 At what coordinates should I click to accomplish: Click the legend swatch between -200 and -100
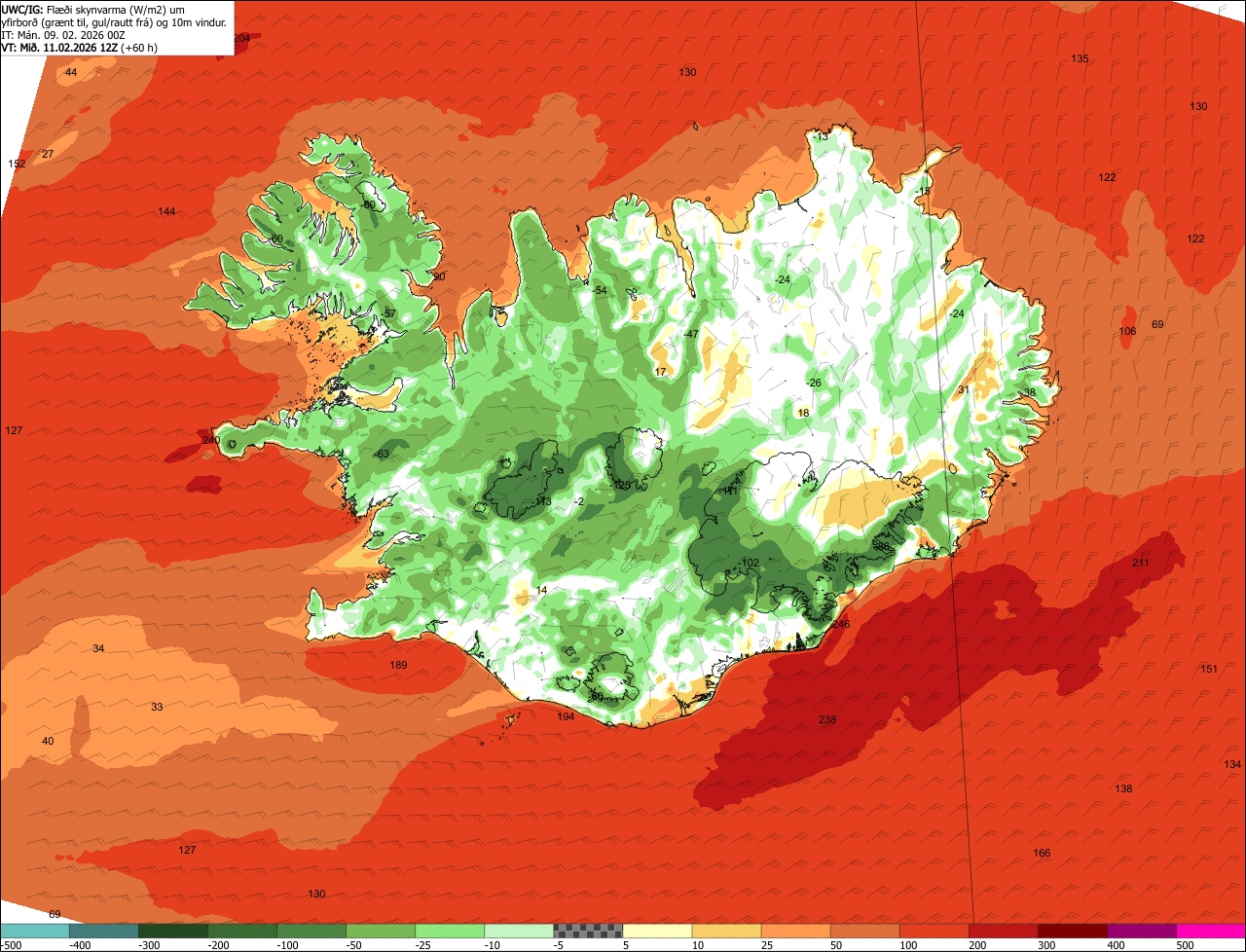tap(241, 931)
